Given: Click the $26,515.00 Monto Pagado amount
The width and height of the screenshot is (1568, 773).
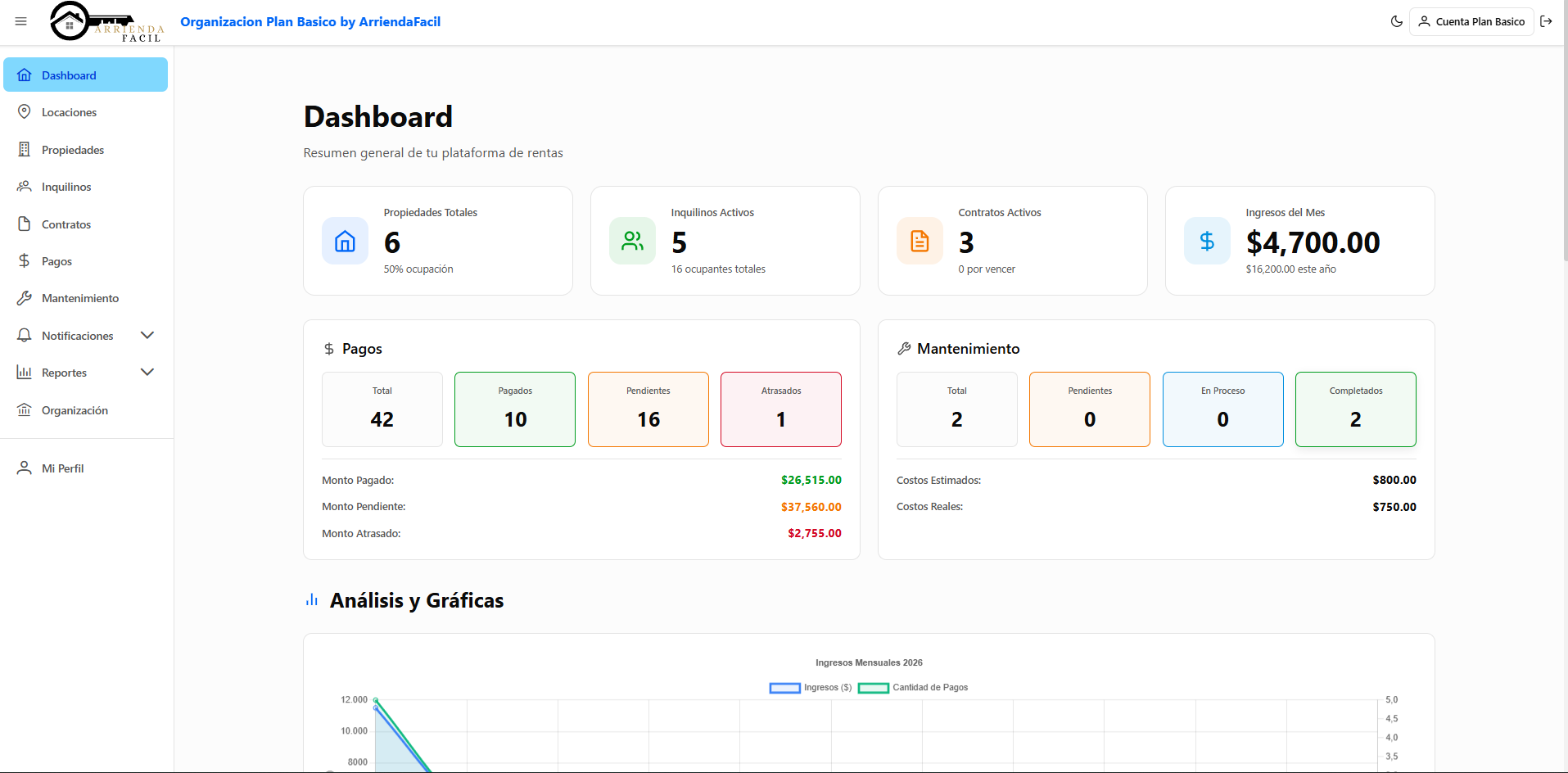Looking at the screenshot, I should 811,480.
